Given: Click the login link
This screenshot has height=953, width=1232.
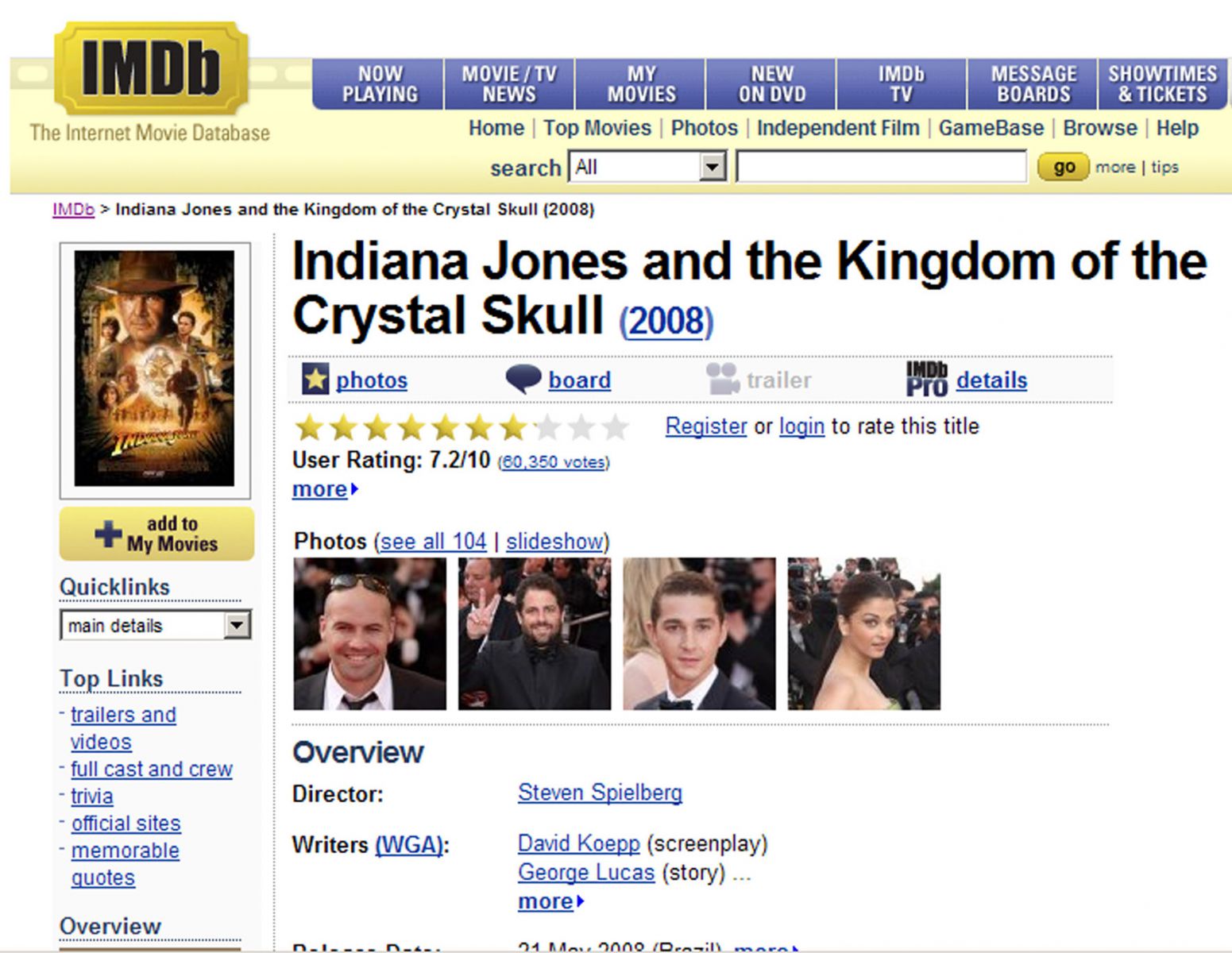Looking at the screenshot, I should 801,426.
